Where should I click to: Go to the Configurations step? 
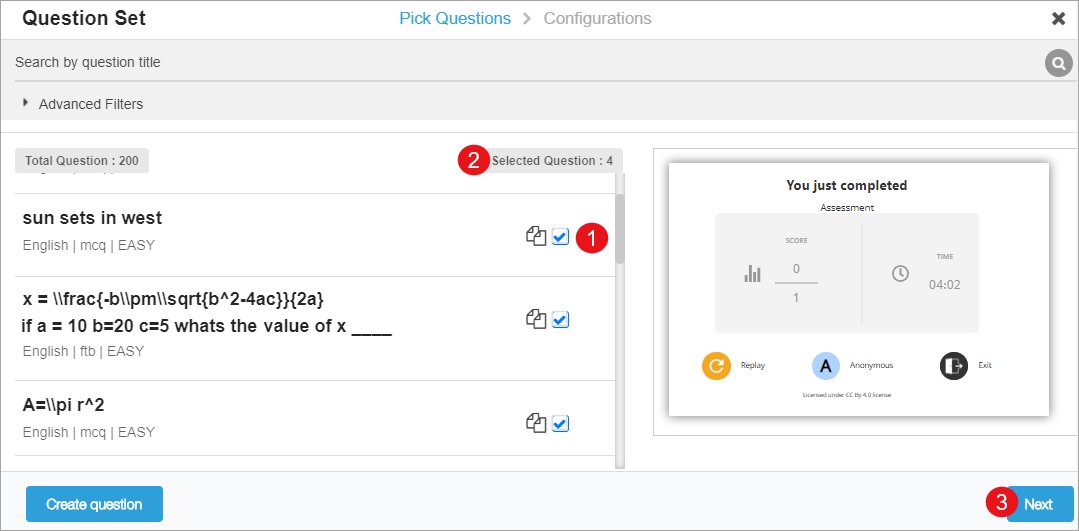coord(597,18)
